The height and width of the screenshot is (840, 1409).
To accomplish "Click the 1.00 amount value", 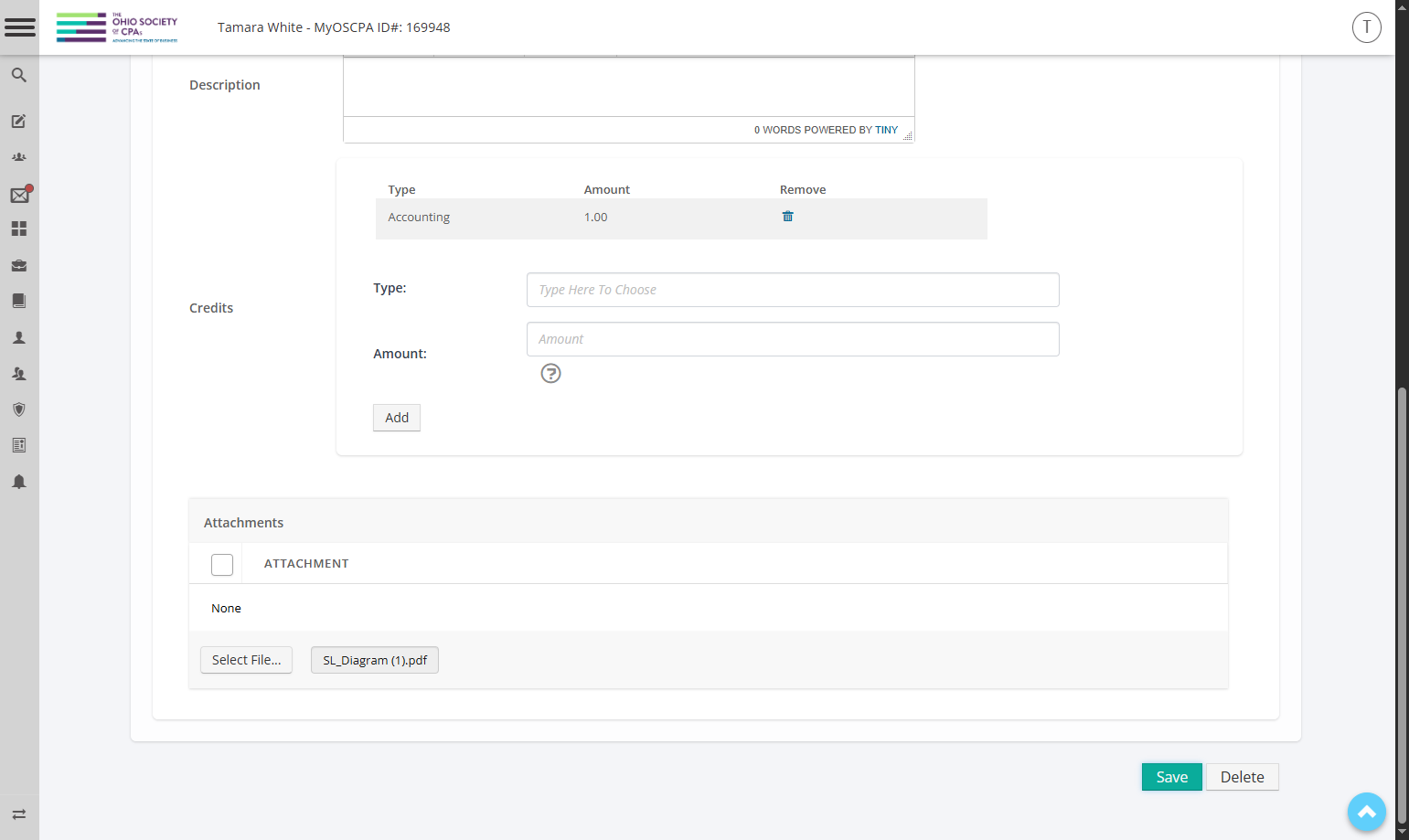I will tap(596, 218).
